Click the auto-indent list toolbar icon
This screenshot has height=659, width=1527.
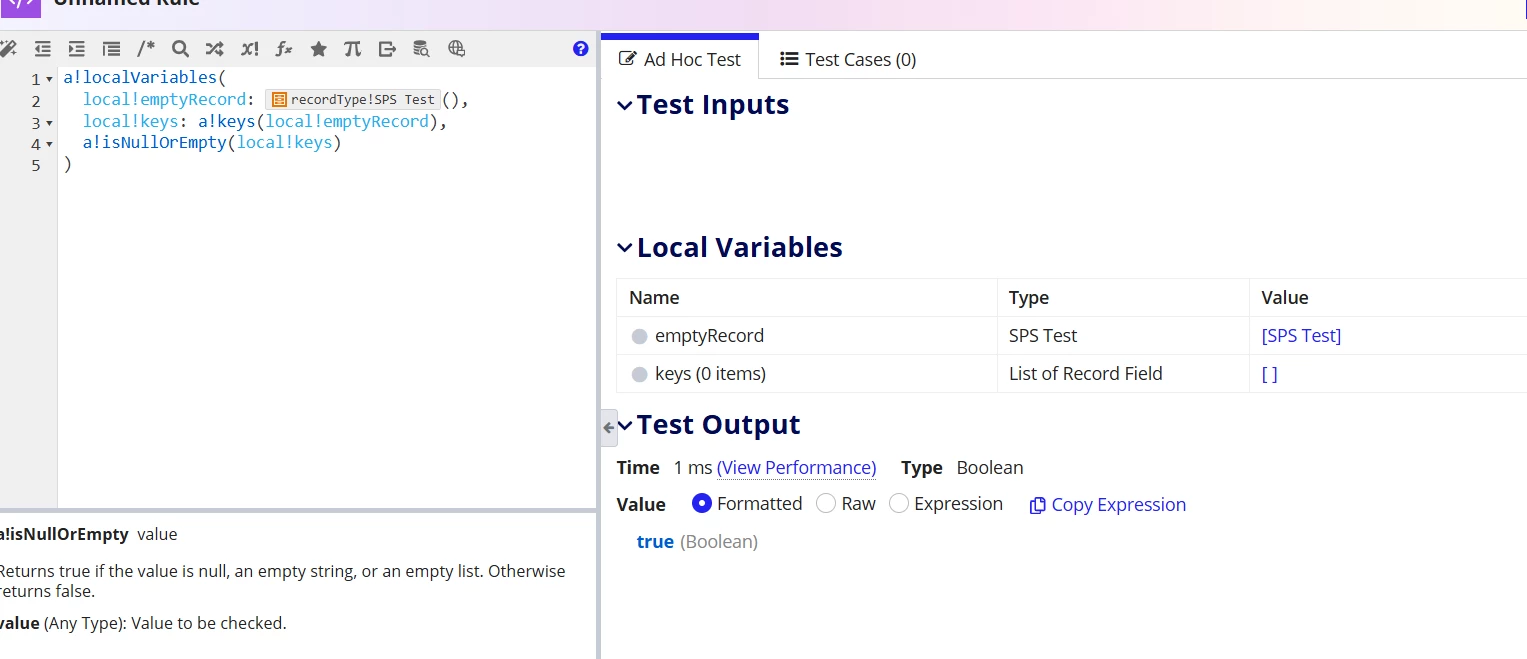point(111,49)
